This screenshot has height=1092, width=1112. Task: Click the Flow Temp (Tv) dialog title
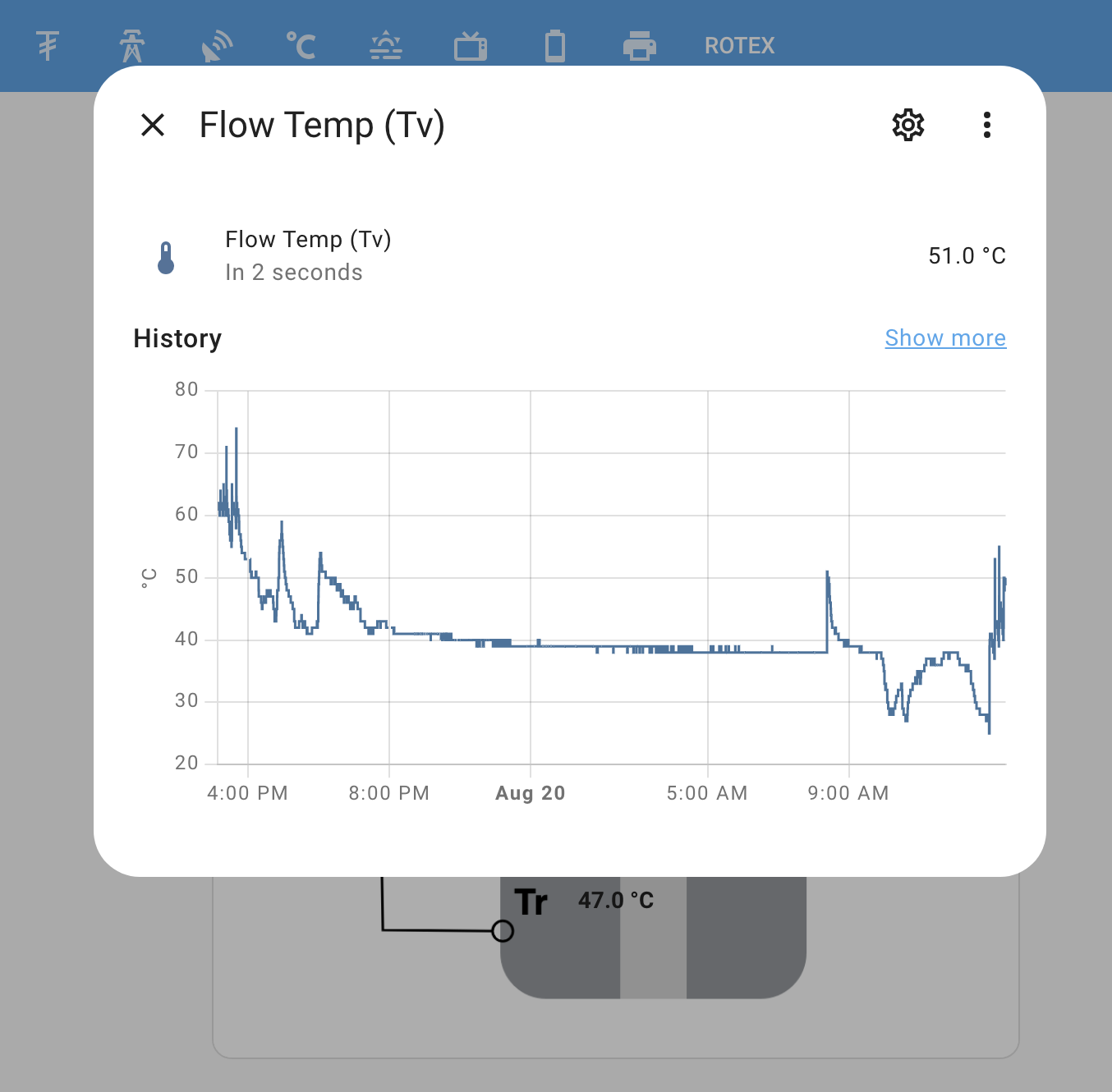321,125
